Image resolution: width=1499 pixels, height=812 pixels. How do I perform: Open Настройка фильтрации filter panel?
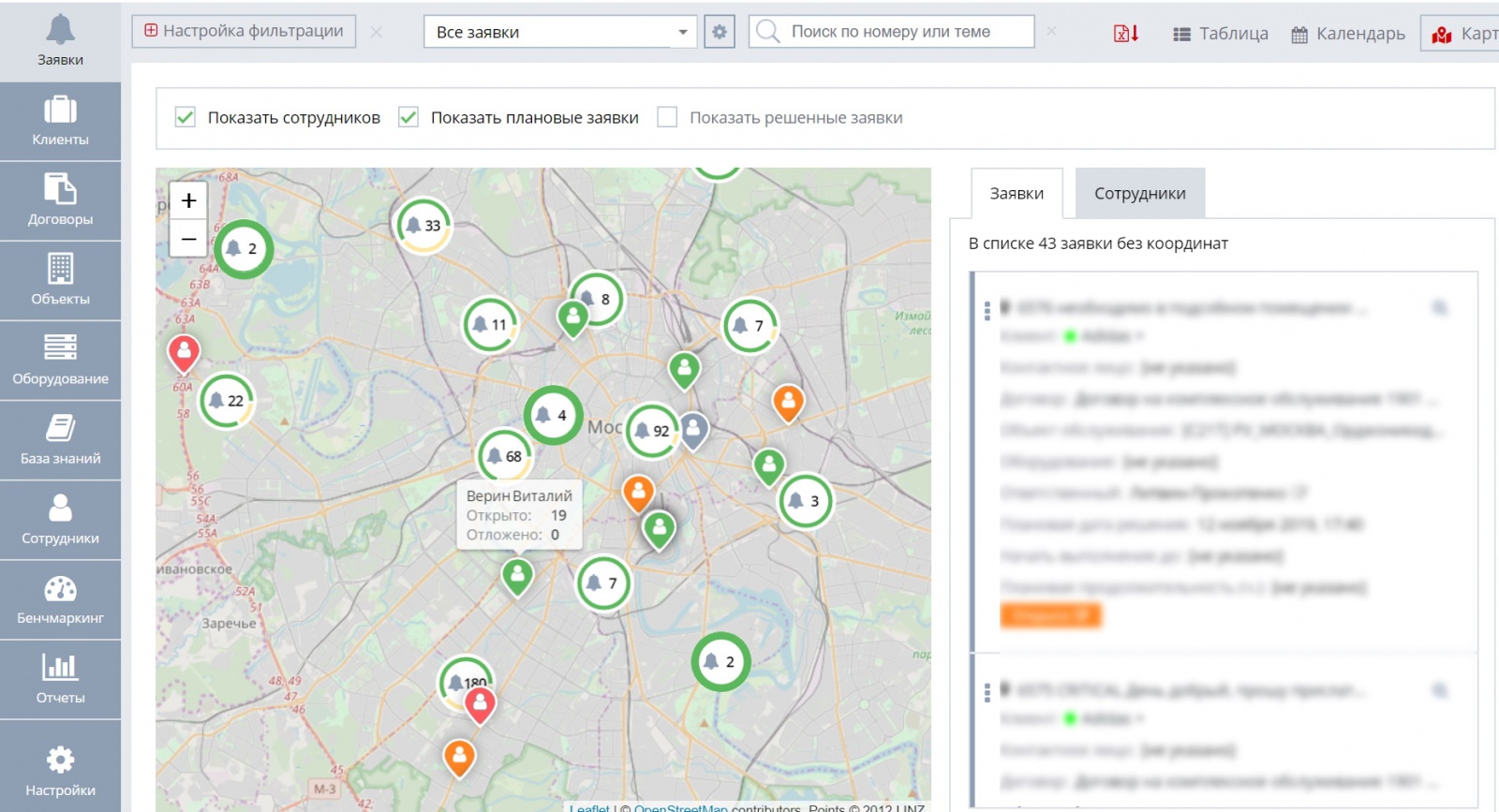point(244,31)
